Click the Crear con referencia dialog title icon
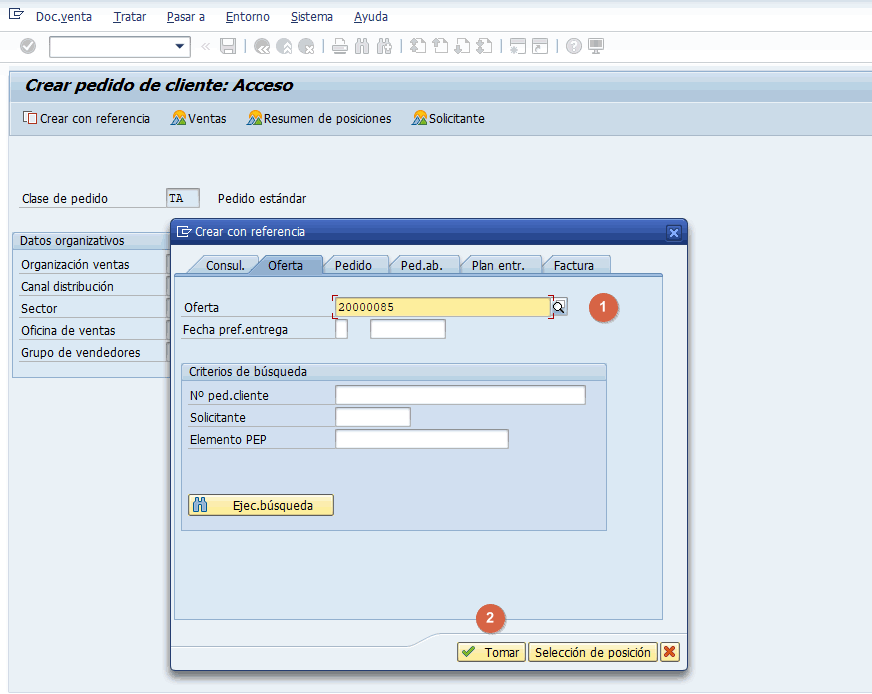 click(184, 231)
